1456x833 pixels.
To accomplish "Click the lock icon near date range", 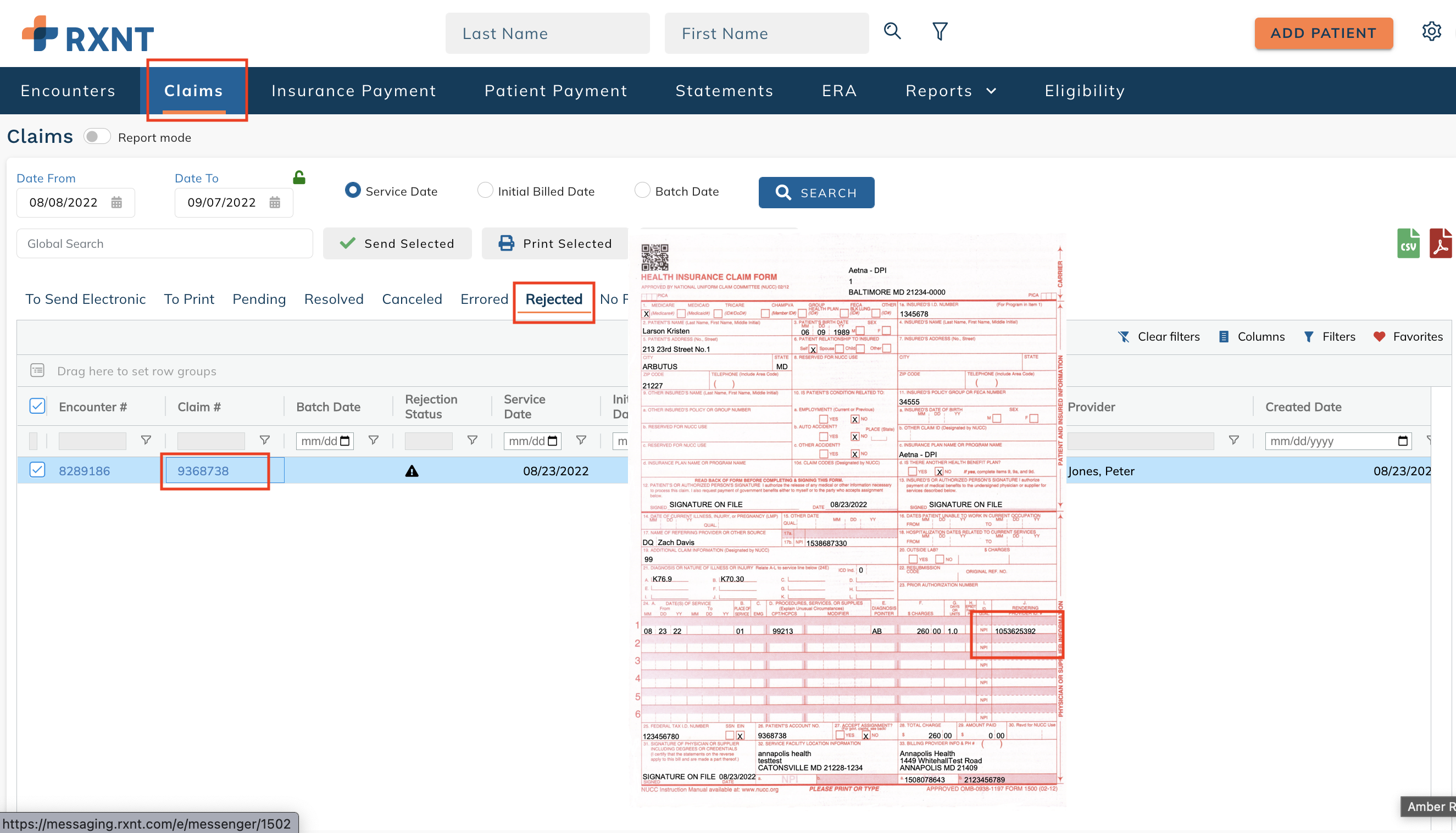I will pos(299,177).
